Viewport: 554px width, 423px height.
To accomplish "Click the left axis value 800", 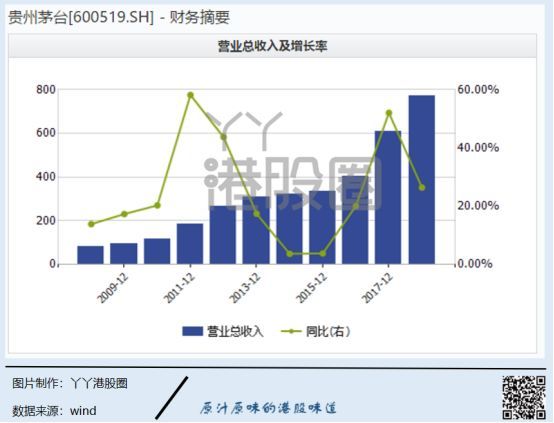I will point(46,89).
